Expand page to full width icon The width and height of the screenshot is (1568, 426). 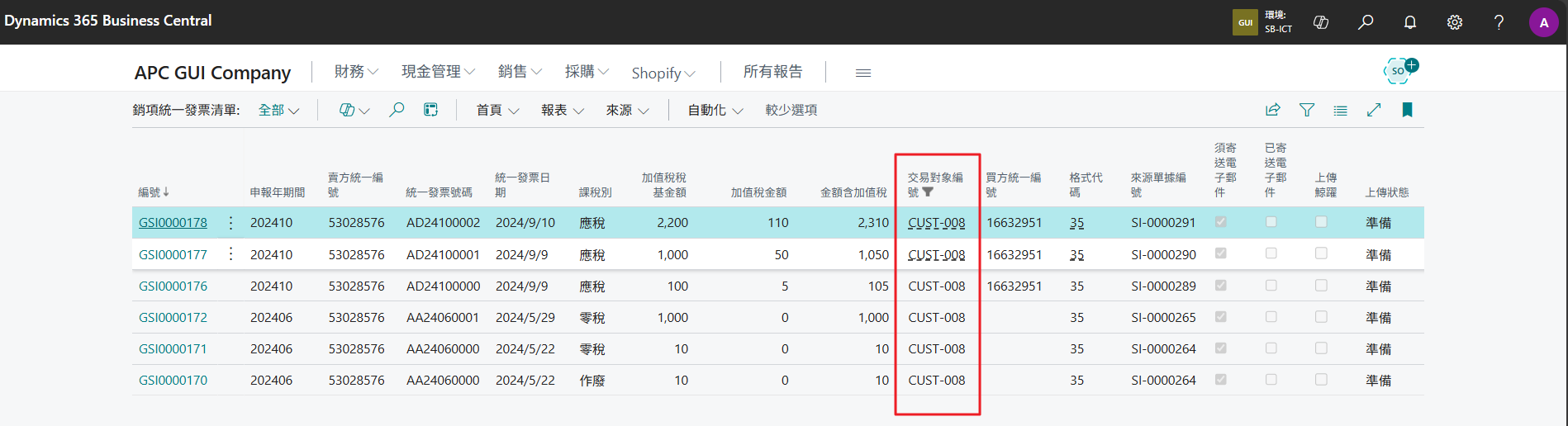click(1374, 110)
